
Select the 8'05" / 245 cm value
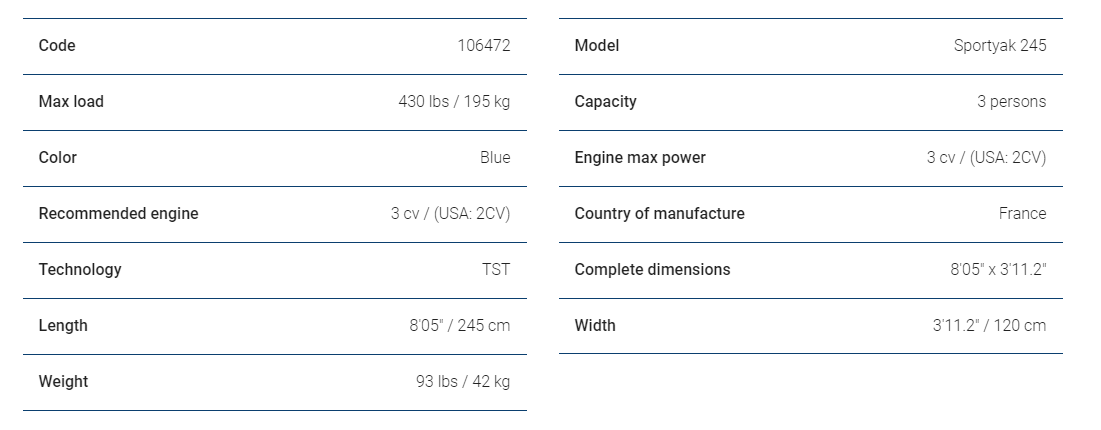[x=460, y=326]
